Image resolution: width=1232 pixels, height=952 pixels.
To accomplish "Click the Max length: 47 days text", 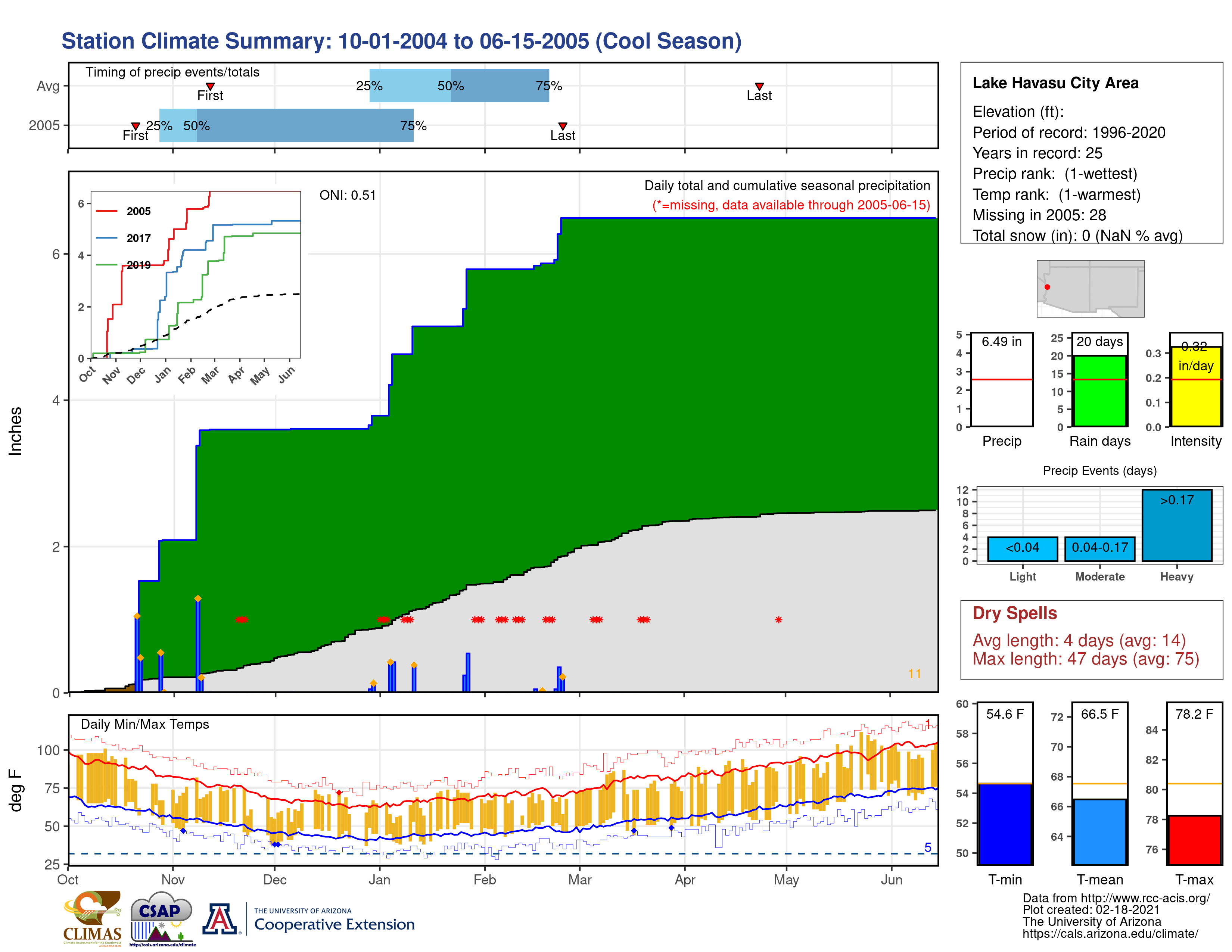I will coord(1085,659).
